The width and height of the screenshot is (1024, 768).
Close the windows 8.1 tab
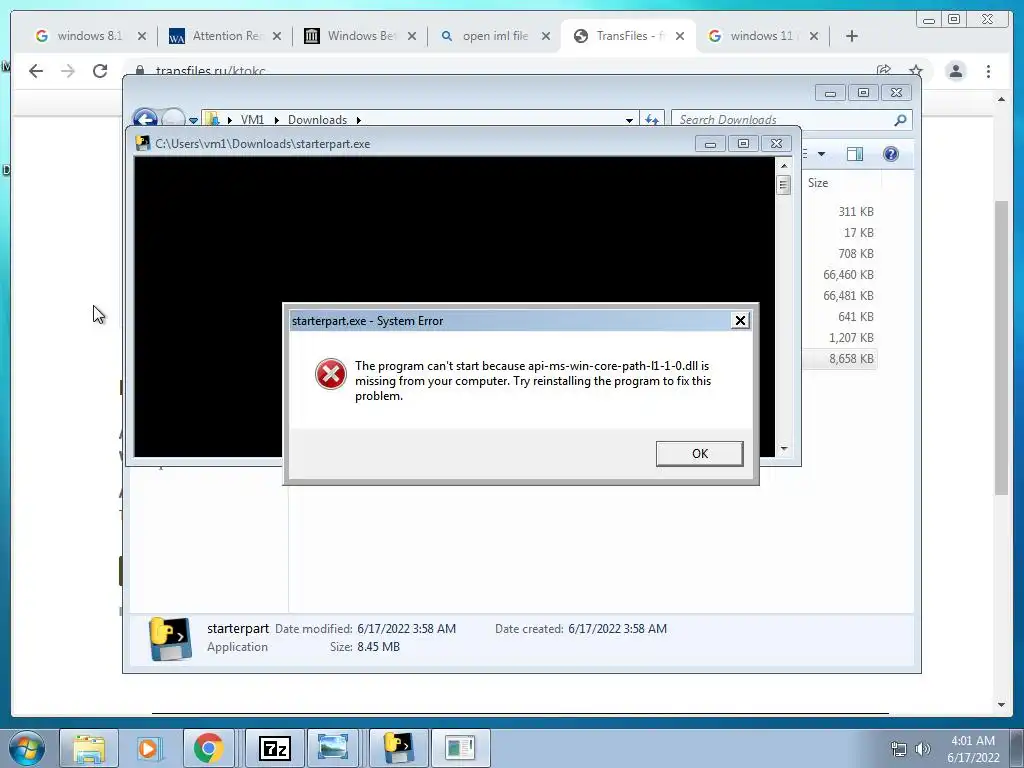click(x=142, y=36)
